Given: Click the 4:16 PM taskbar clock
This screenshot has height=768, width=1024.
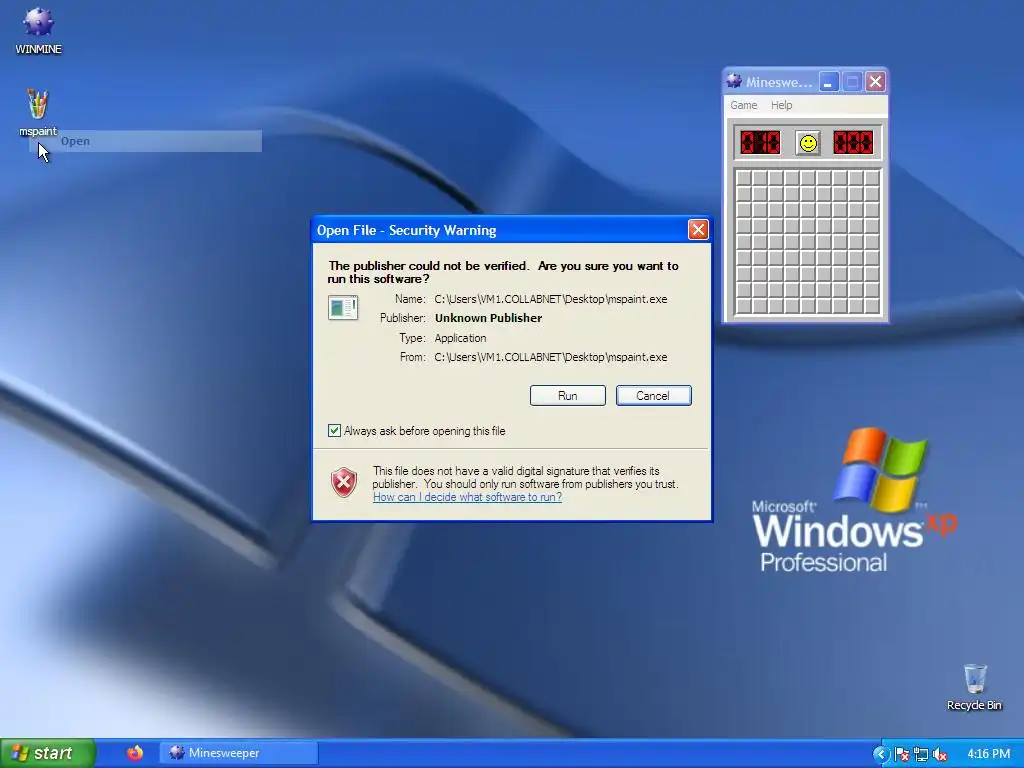Looking at the screenshot, I should (988, 754).
